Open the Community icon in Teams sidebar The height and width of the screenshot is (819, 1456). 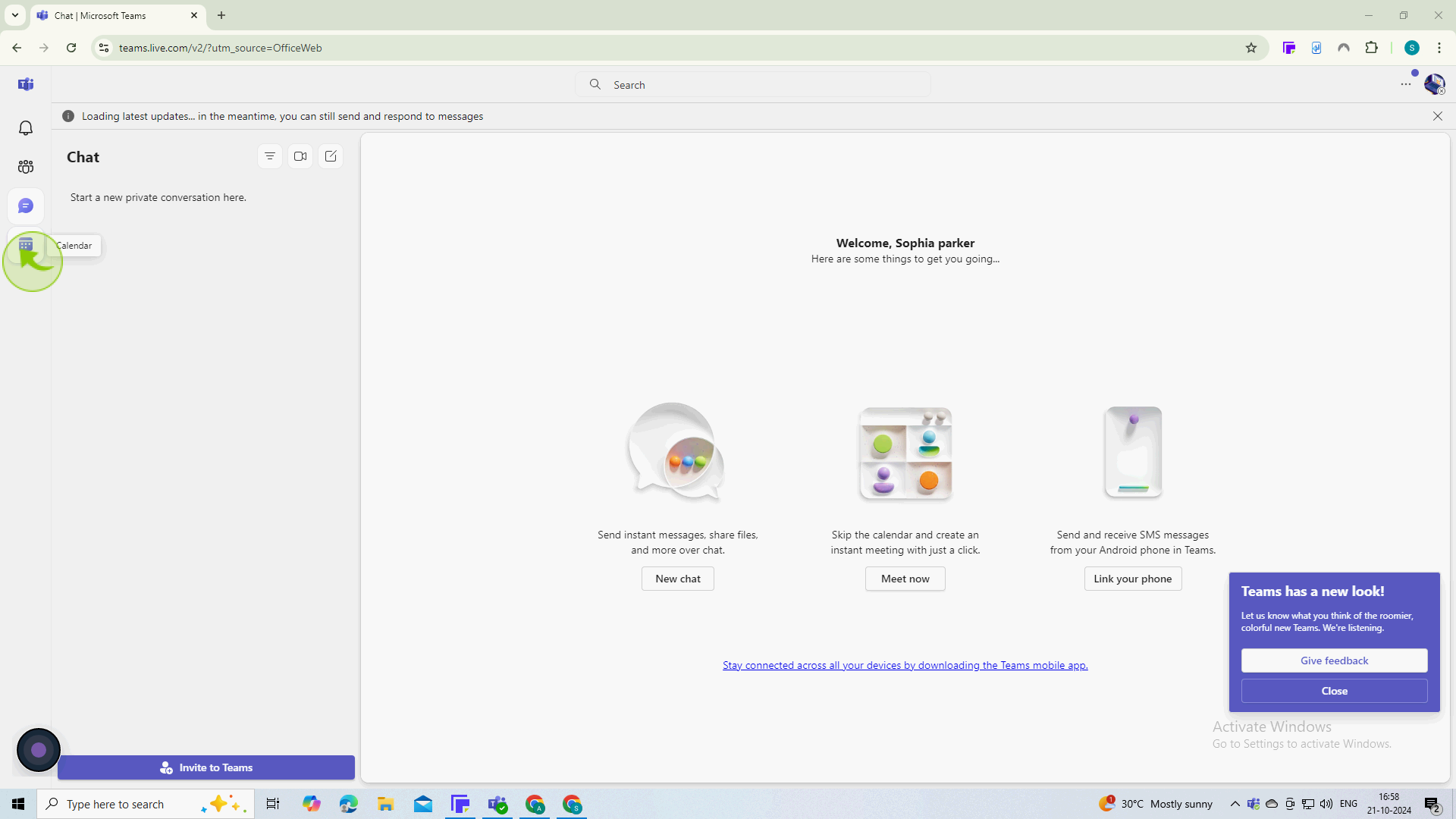(26, 167)
